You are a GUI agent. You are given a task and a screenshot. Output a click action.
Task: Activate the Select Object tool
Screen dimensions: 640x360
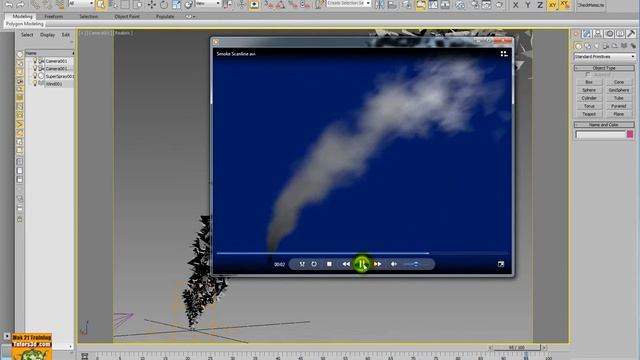[x=101, y=4]
